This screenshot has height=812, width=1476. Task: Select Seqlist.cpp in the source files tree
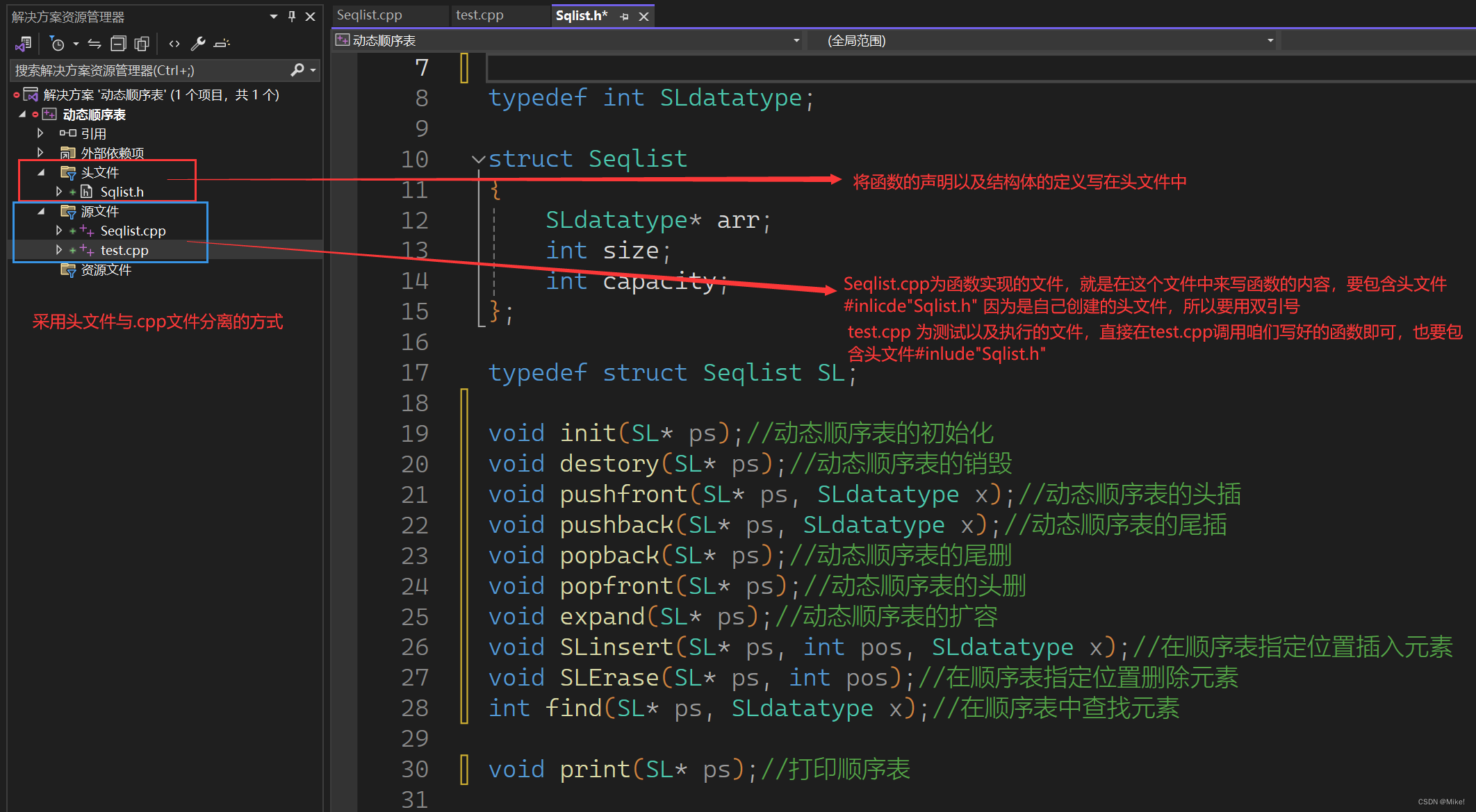(133, 231)
